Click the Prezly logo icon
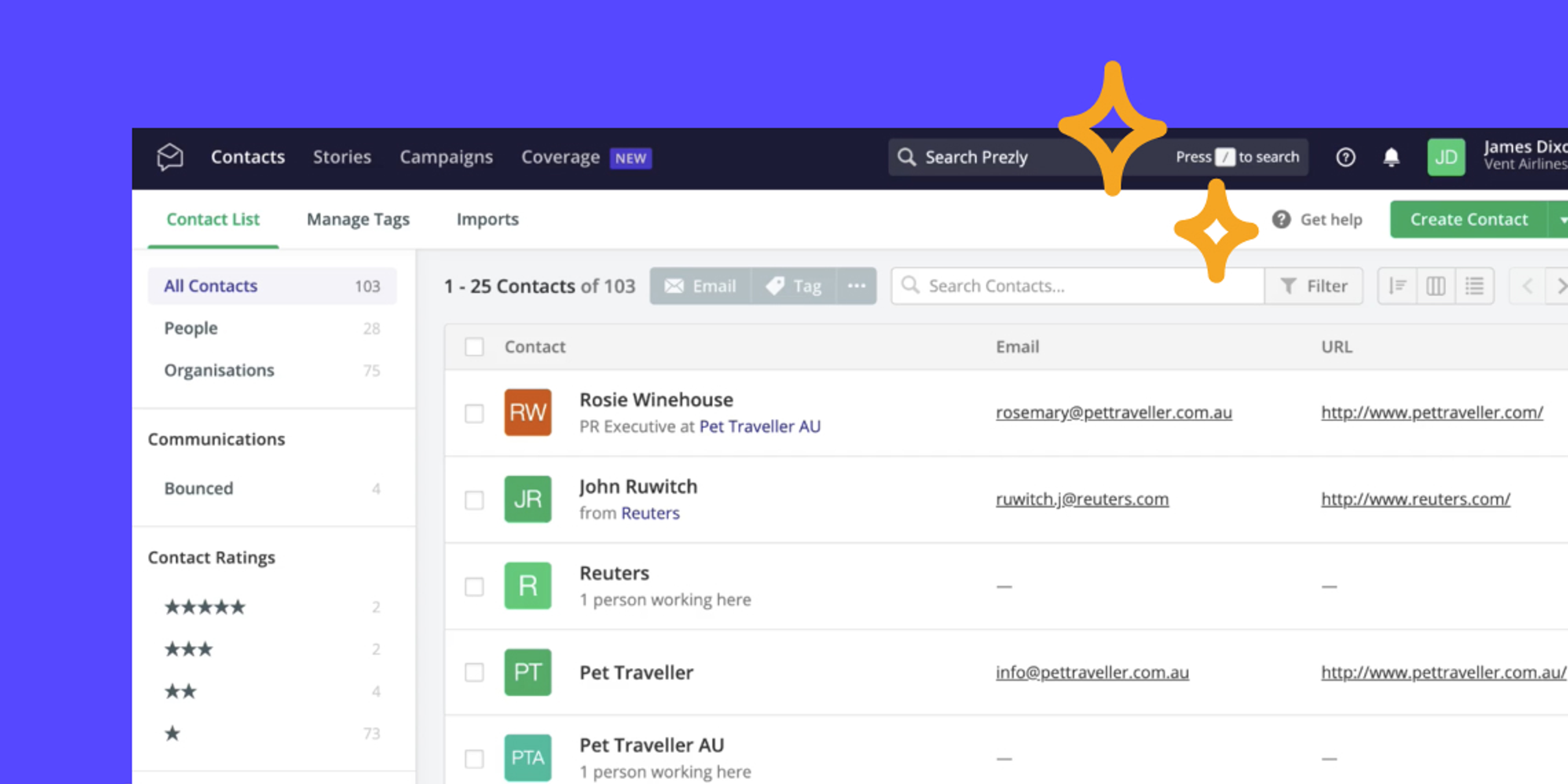Screen dimensions: 1568x784 169,157
